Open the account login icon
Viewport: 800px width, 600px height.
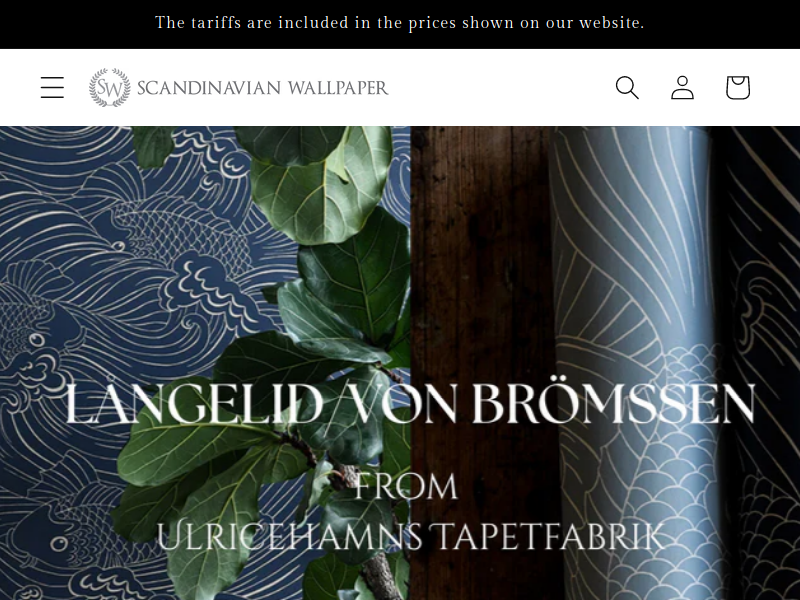coord(682,87)
